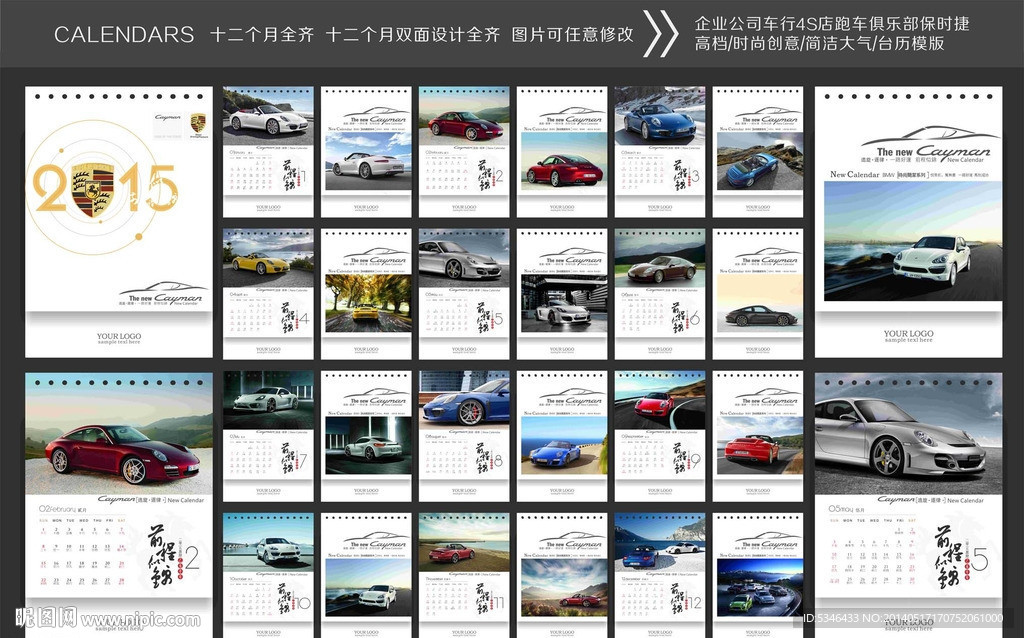Open the March page with blue convertible on snow
Image resolution: width=1024 pixels, height=638 pixels.
coord(660,152)
